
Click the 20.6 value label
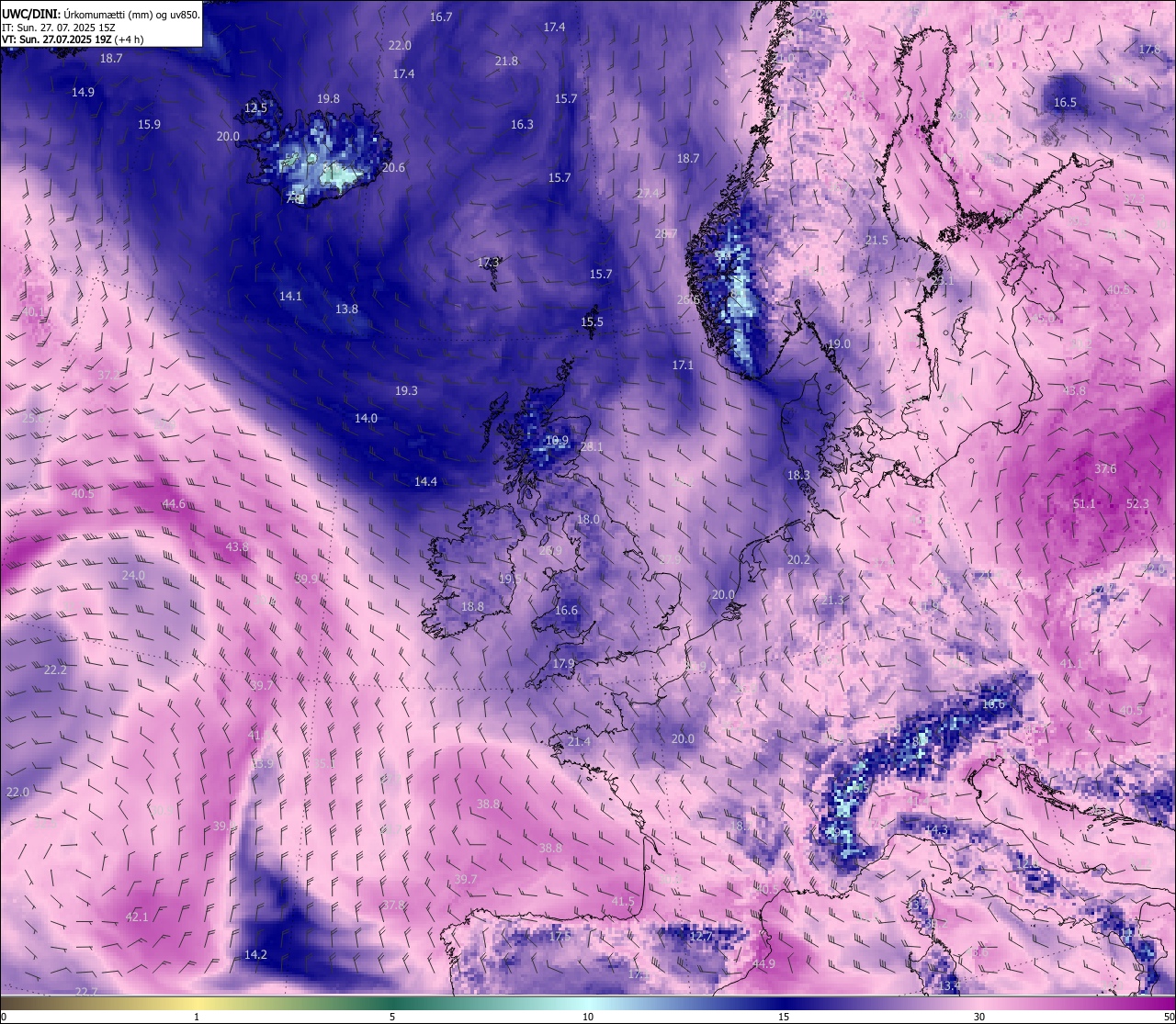393,167
